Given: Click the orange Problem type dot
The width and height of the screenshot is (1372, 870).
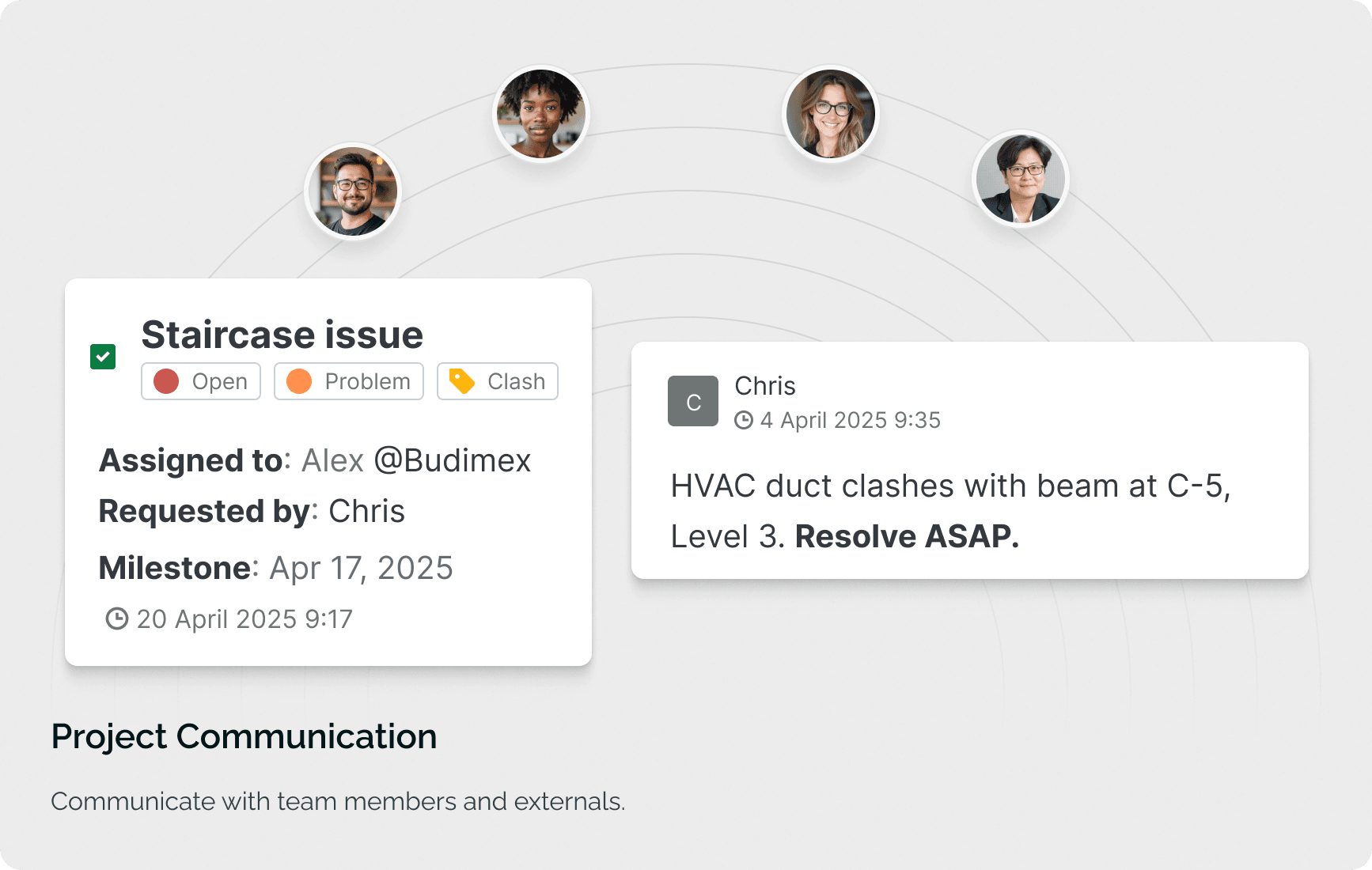Looking at the screenshot, I should pyautogui.click(x=299, y=381).
